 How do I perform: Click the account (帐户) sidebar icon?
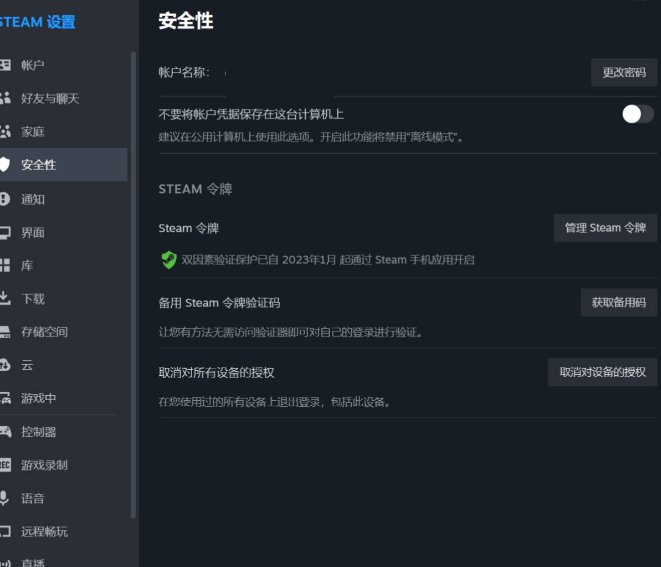5,65
